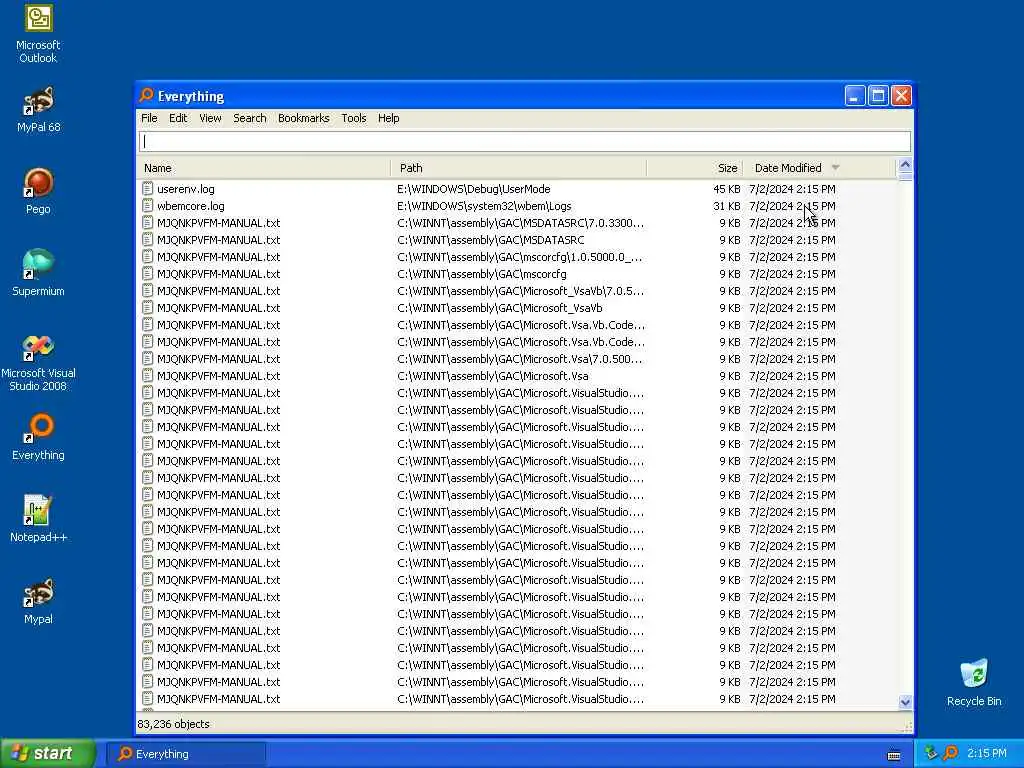Click the on-screen keyboard taskbar icon
Image resolution: width=1024 pixels, height=768 pixels.
coord(894,755)
